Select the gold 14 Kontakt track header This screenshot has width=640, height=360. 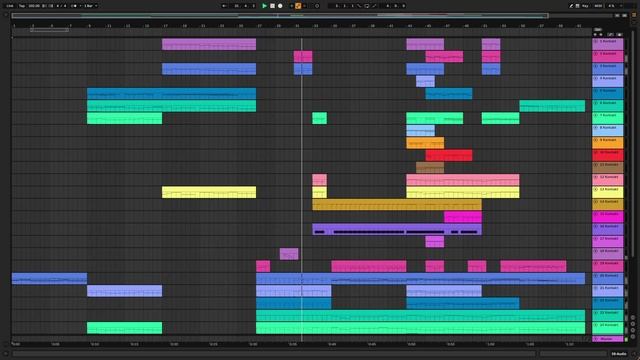[608, 204]
